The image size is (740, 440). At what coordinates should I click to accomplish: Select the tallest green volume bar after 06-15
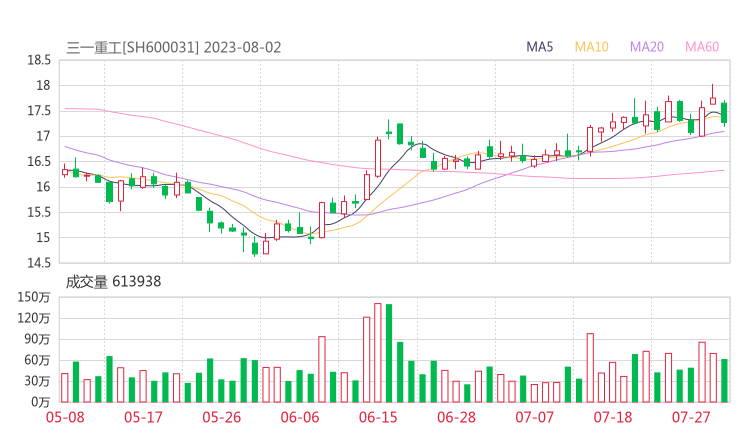pyautogui.click(x=389, y=353)
